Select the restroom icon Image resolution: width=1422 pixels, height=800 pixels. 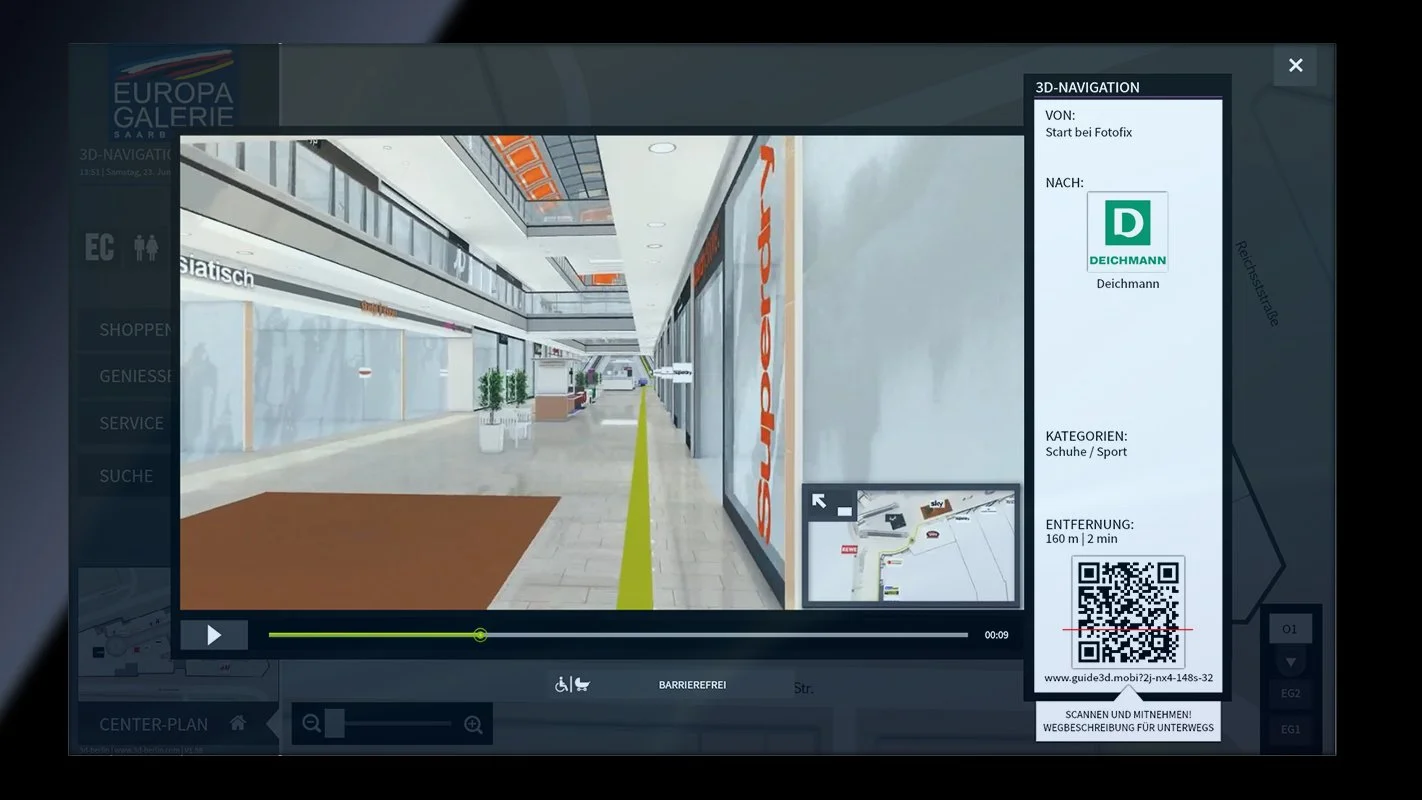pyautogui.click(x=146, y=248)
